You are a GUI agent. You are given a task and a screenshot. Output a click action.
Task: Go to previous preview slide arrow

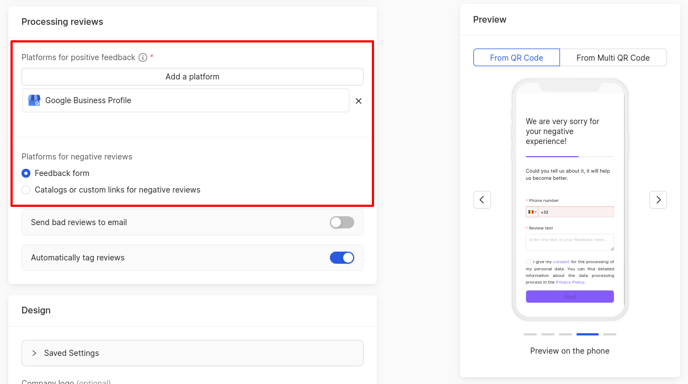(482, 200)
